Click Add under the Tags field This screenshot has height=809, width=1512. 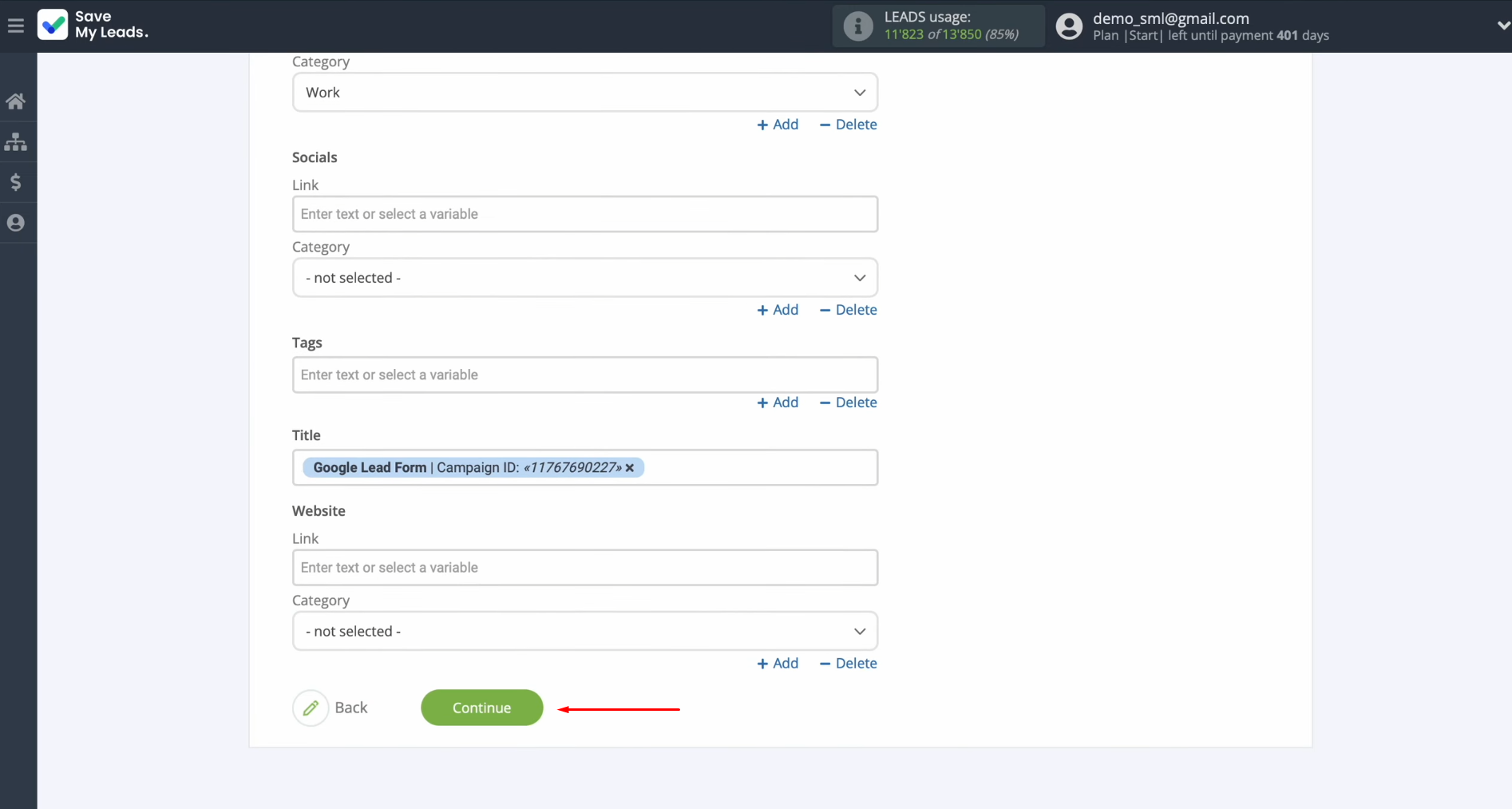pos(778,403)
